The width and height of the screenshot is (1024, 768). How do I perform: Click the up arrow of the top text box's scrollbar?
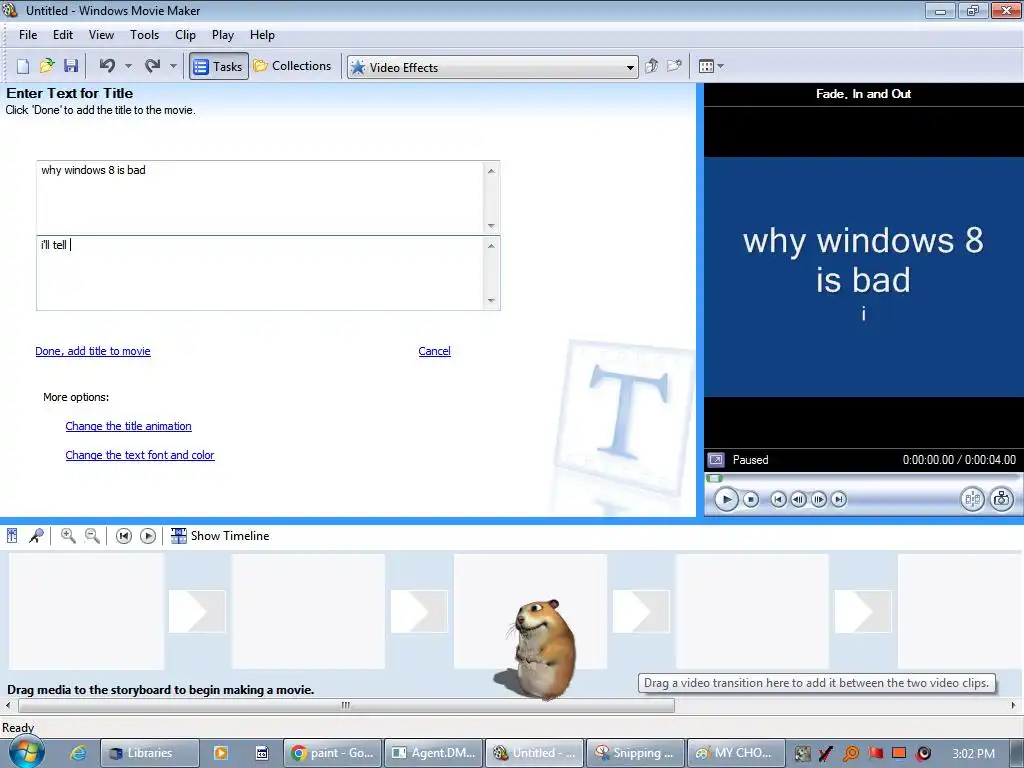pyautogui.click(x=492, y=170)
